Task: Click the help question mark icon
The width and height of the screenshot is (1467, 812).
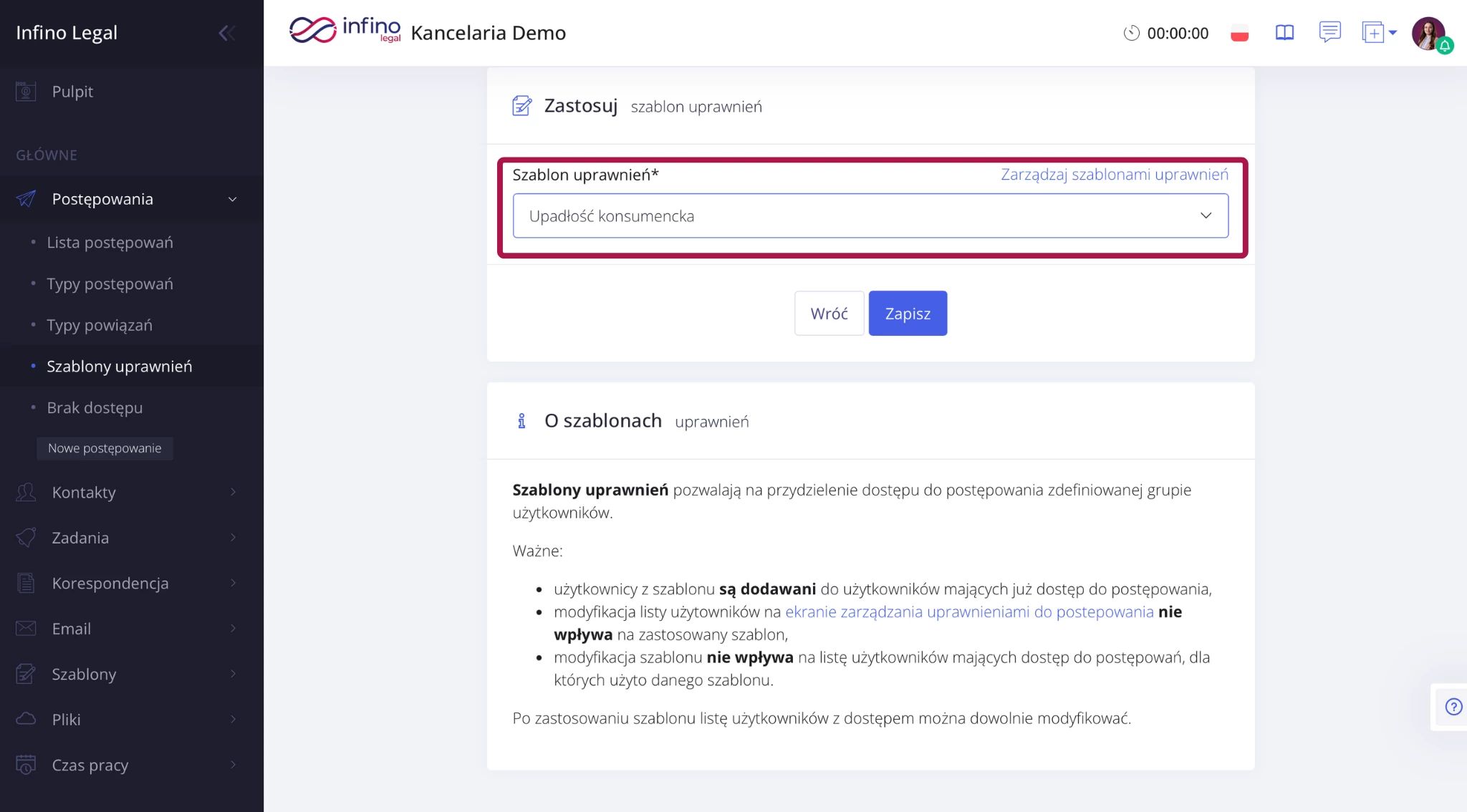Action: coord(1453,707)
